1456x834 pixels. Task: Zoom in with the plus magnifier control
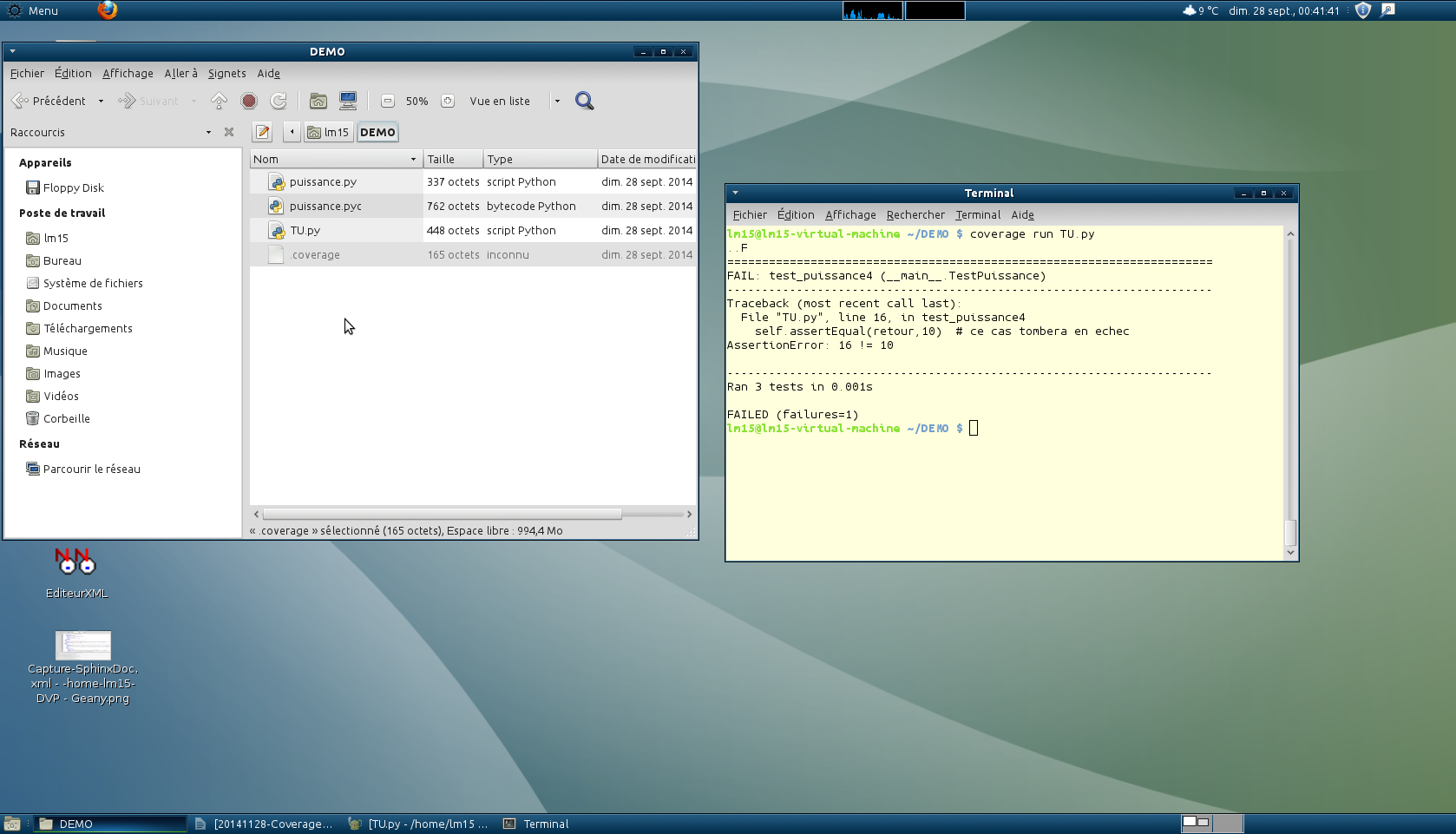tap(447, 101)
